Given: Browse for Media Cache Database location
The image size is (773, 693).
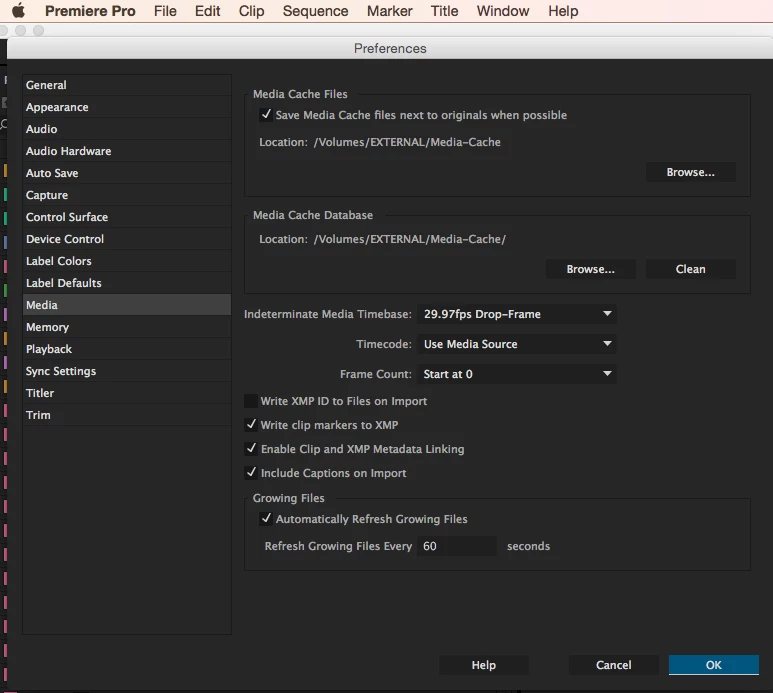Looking at the screenshot, I should point(590,269).
